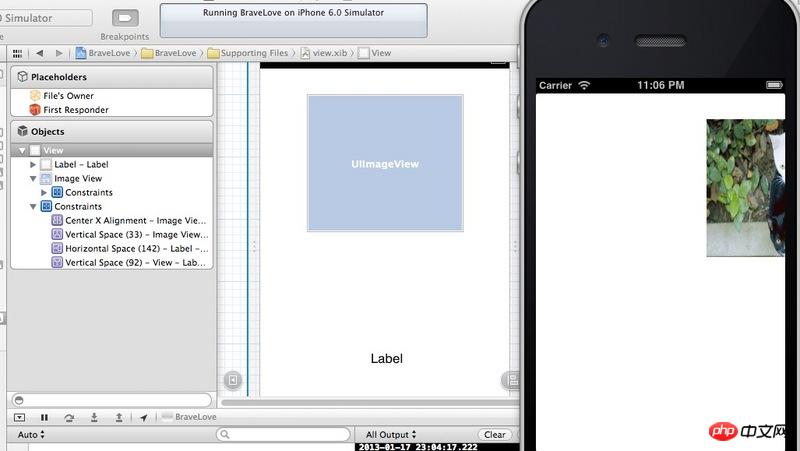Click the simulate location arrow icon
The width and height of the screenshot is (800, 451).
(143, 417)
